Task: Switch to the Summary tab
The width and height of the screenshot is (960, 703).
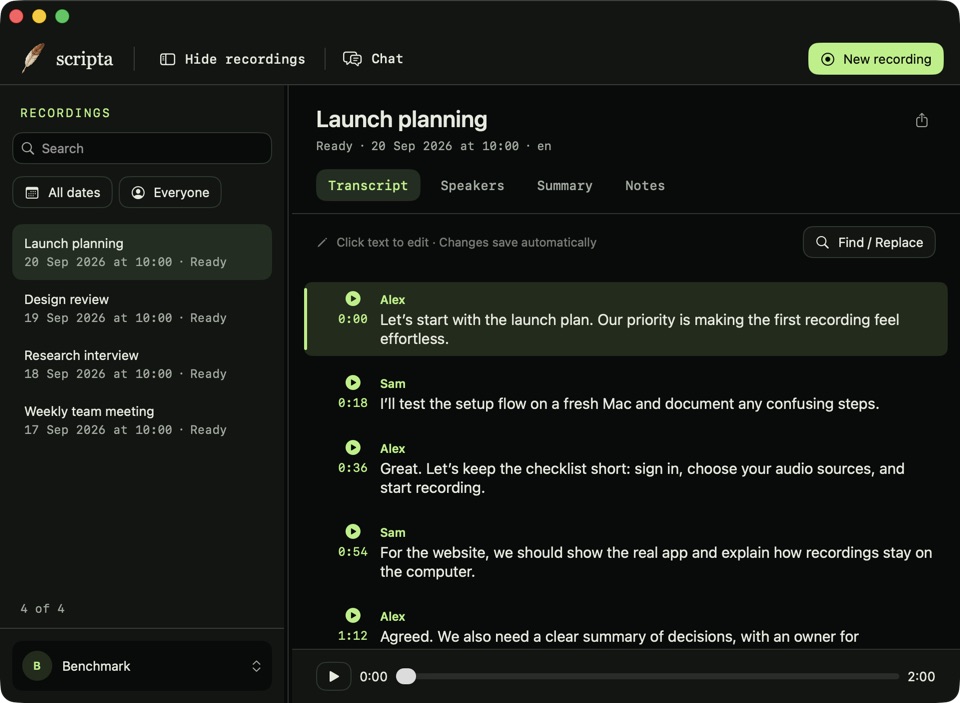Action: pos(564,186)
